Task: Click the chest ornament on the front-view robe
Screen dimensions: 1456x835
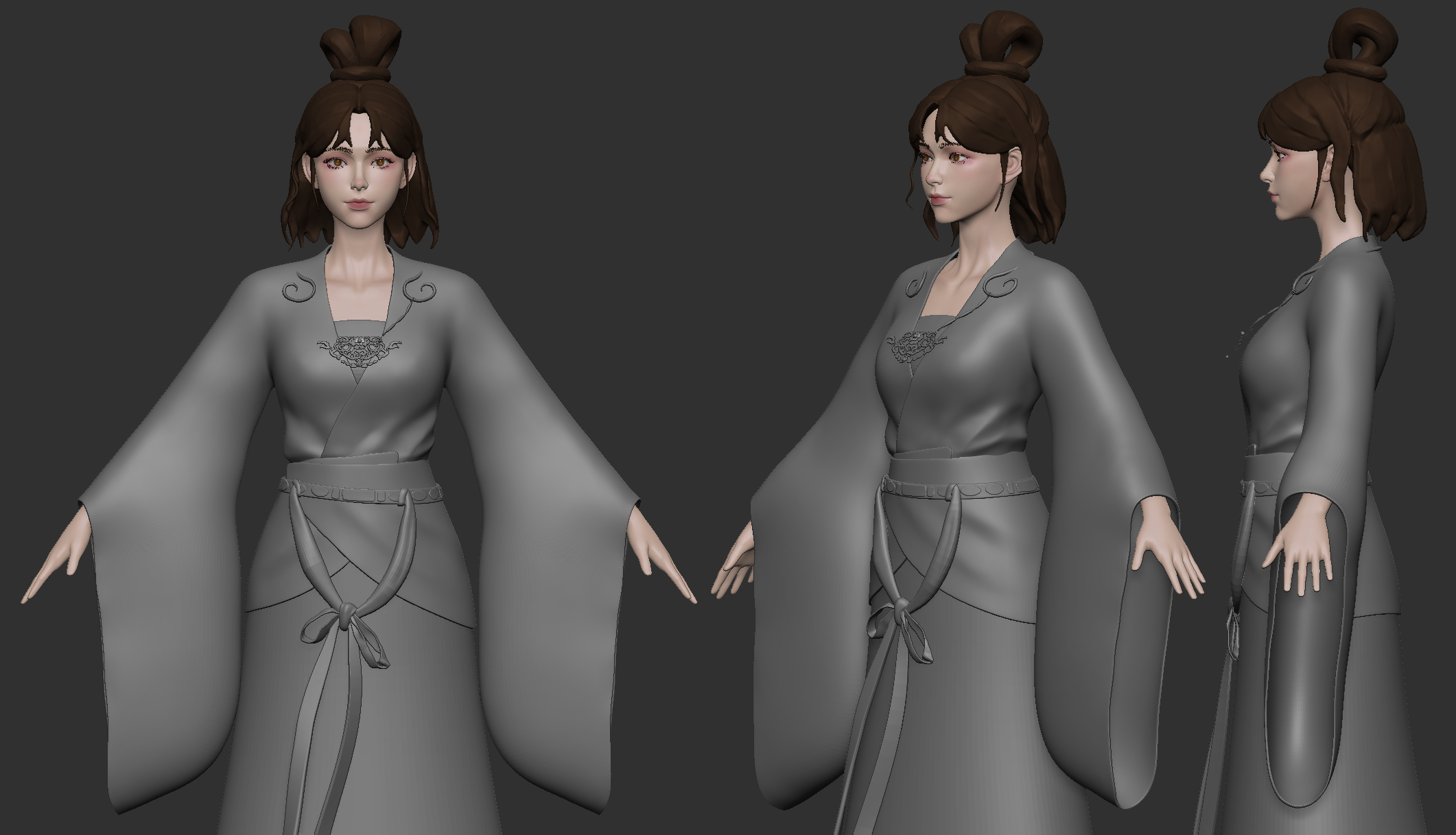Action: tap(360, 350)
